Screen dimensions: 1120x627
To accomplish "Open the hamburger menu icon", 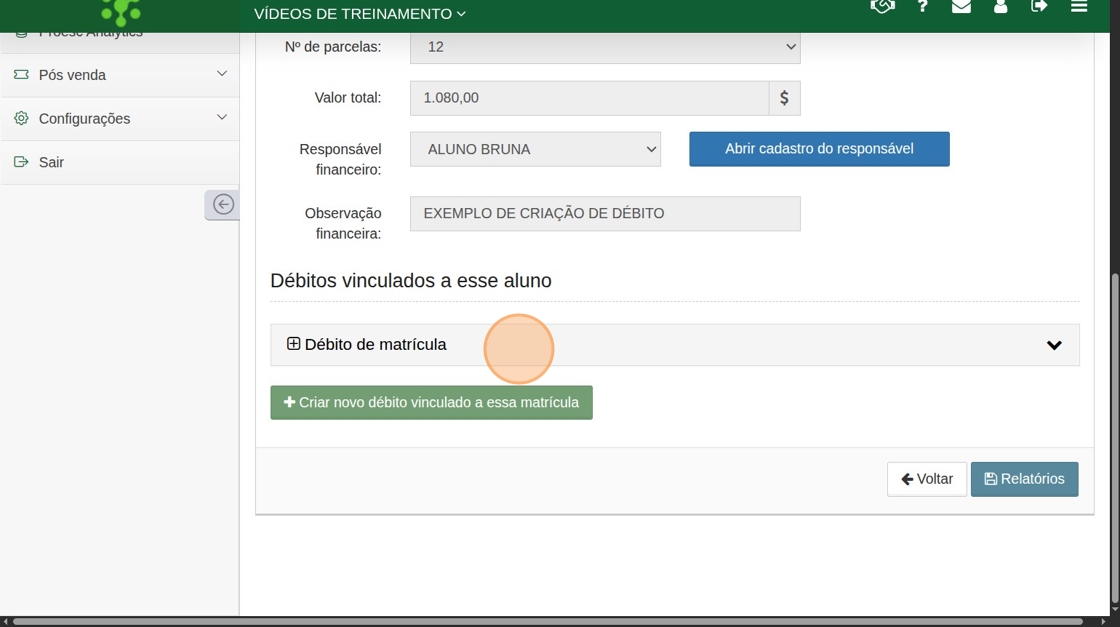I will coord(1079,6).
